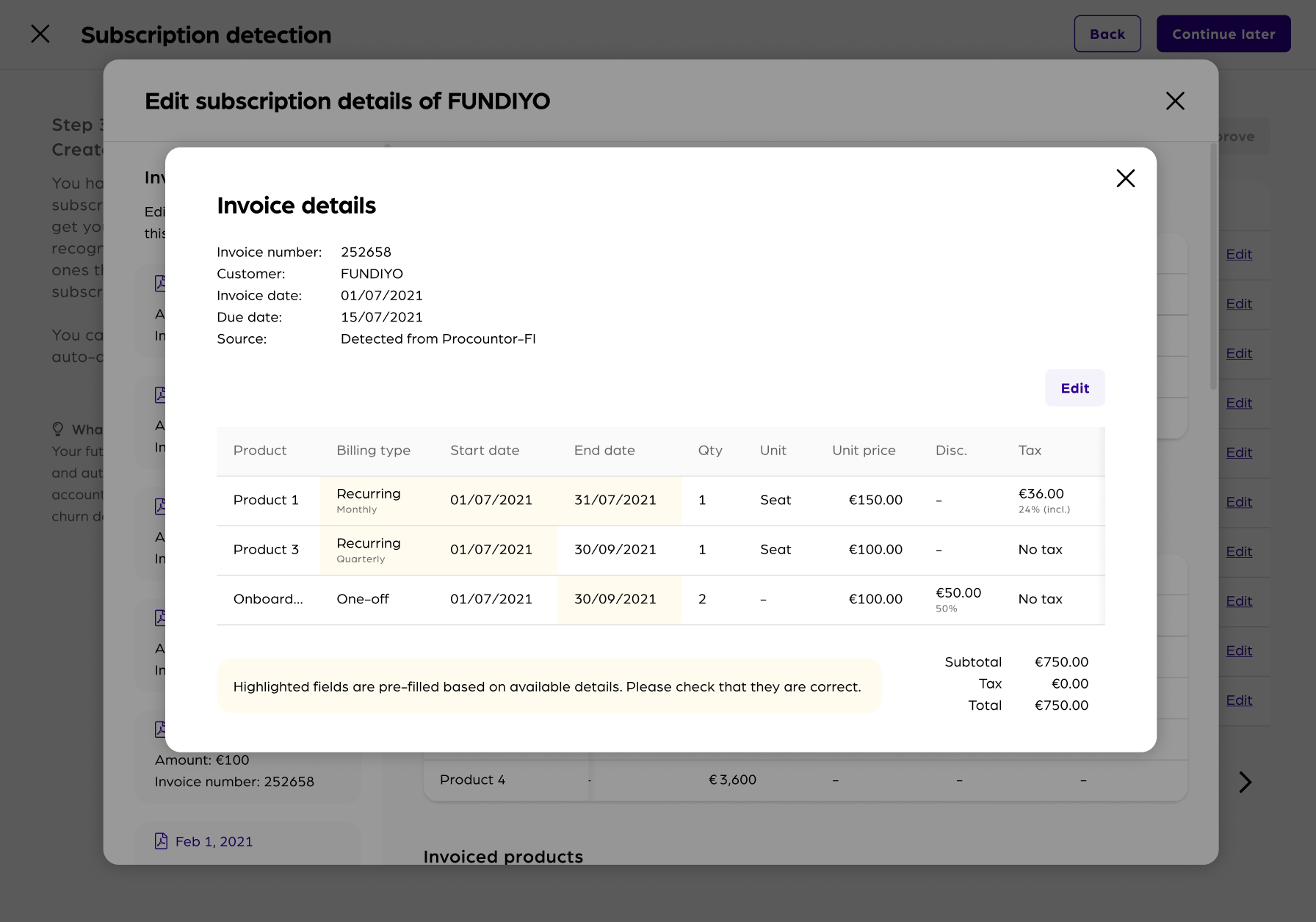Select the One-off billing type cell
1316x922 pixels.
tap(377, 599)
